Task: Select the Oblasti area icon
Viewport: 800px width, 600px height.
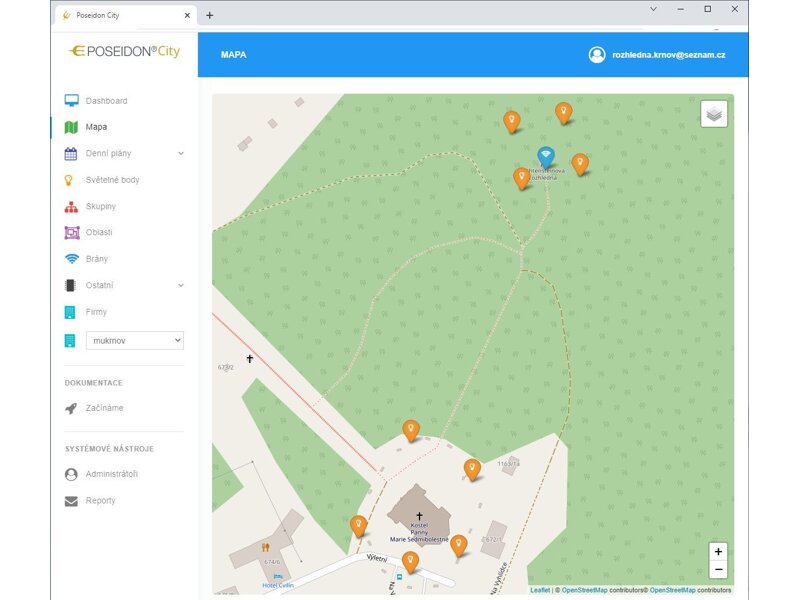Action: tap(71, 233)
